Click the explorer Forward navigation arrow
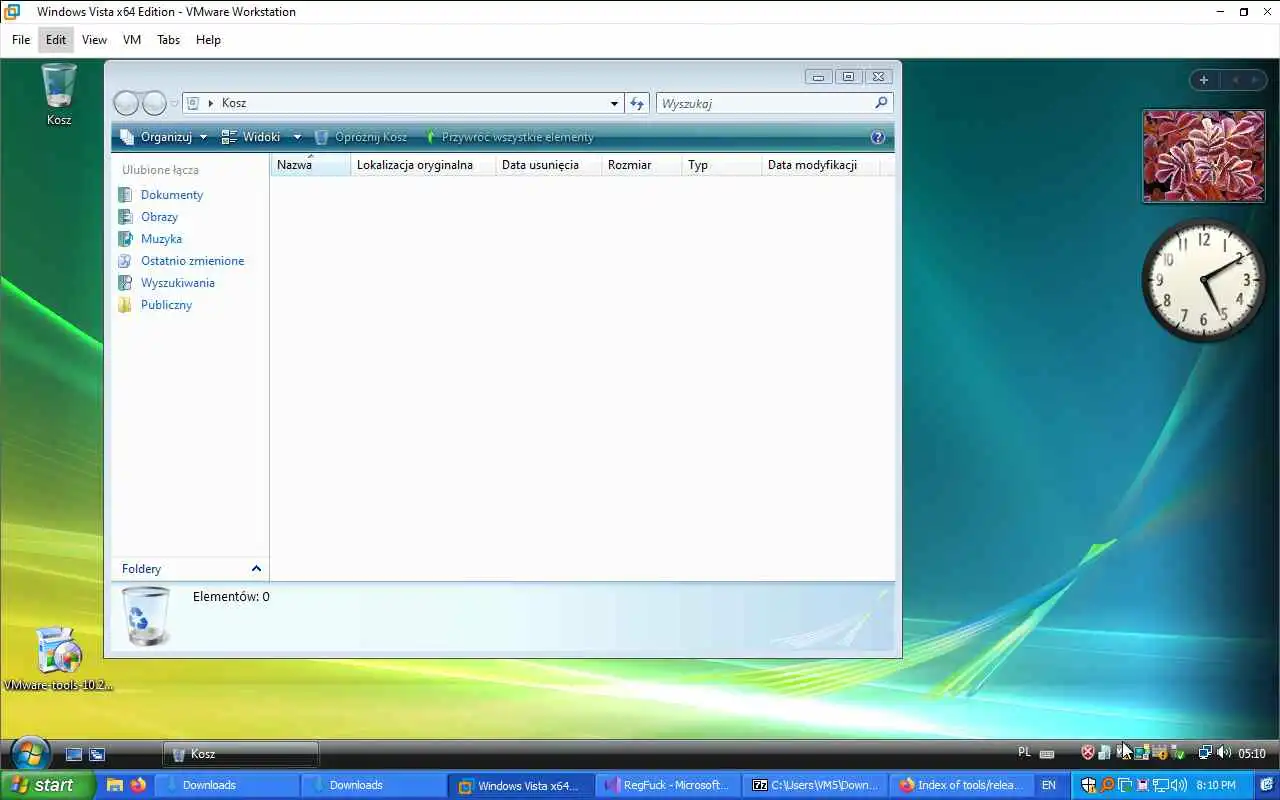 point(154,103)
